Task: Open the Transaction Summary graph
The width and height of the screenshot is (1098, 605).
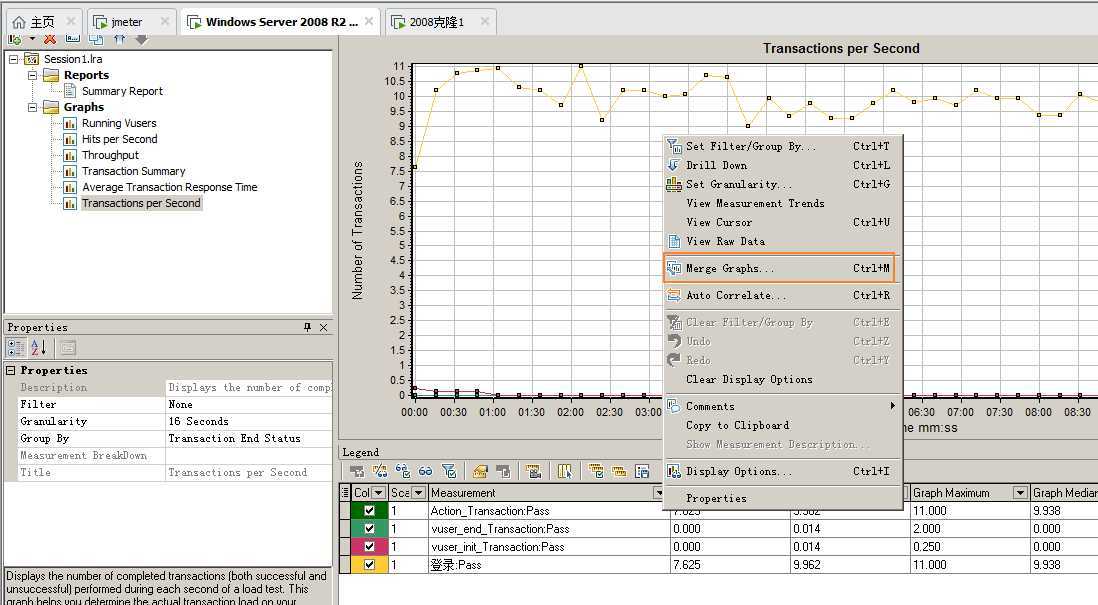Action: click(133, 172)
